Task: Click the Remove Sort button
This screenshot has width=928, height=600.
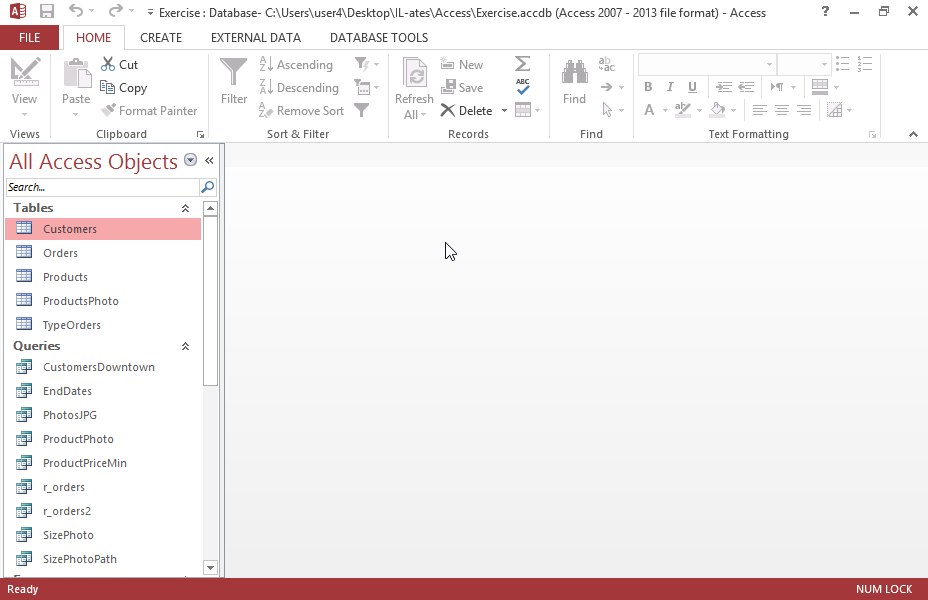Action: (301, 111)
